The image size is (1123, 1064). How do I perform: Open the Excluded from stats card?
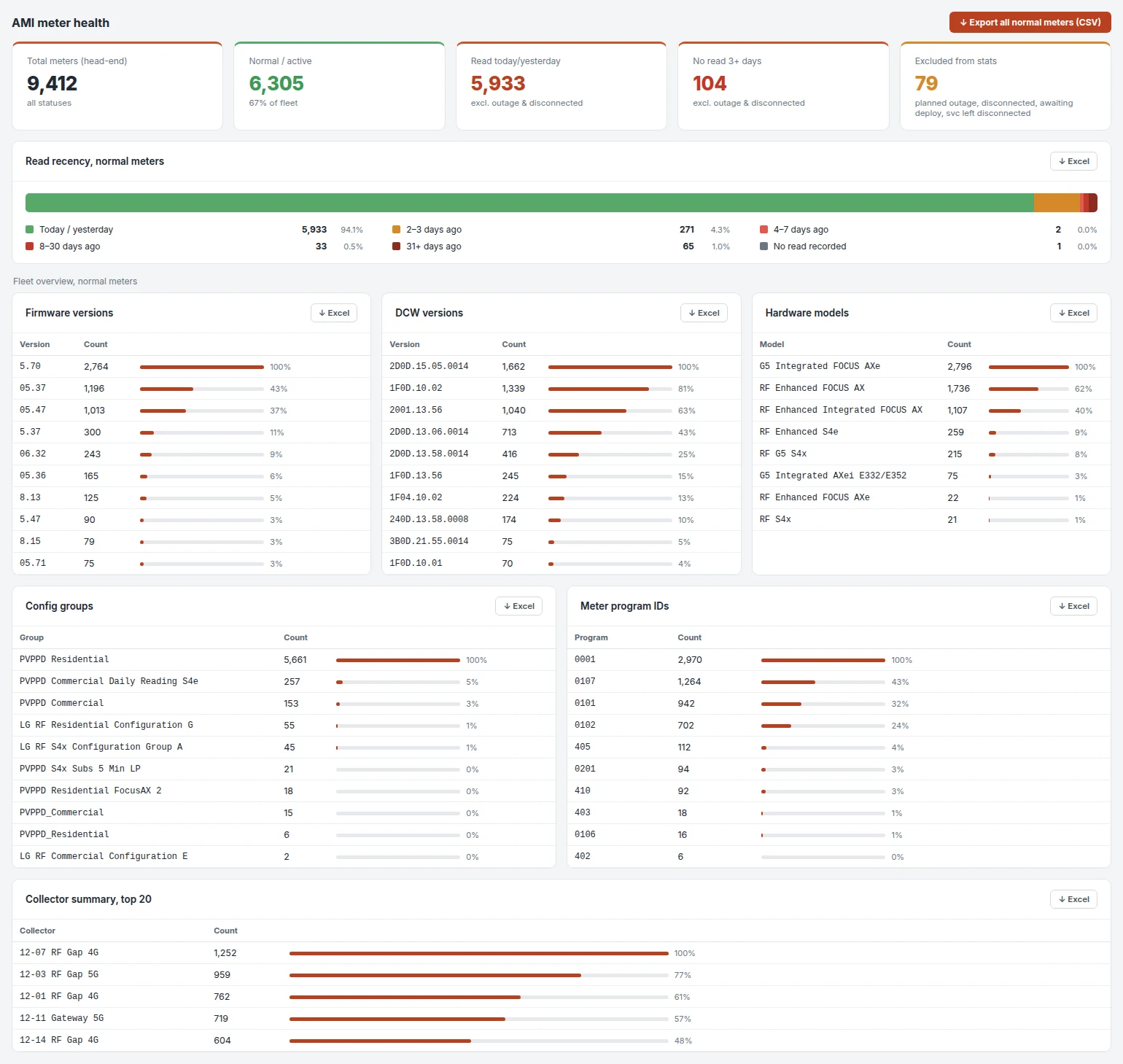coord(1006,86)
